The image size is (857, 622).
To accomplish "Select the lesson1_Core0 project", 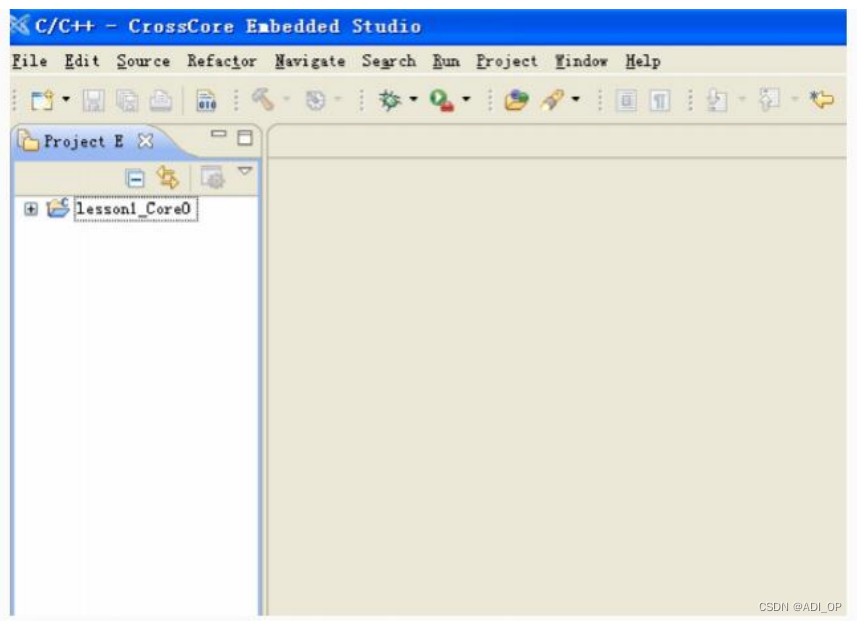I will pos(135,209).
